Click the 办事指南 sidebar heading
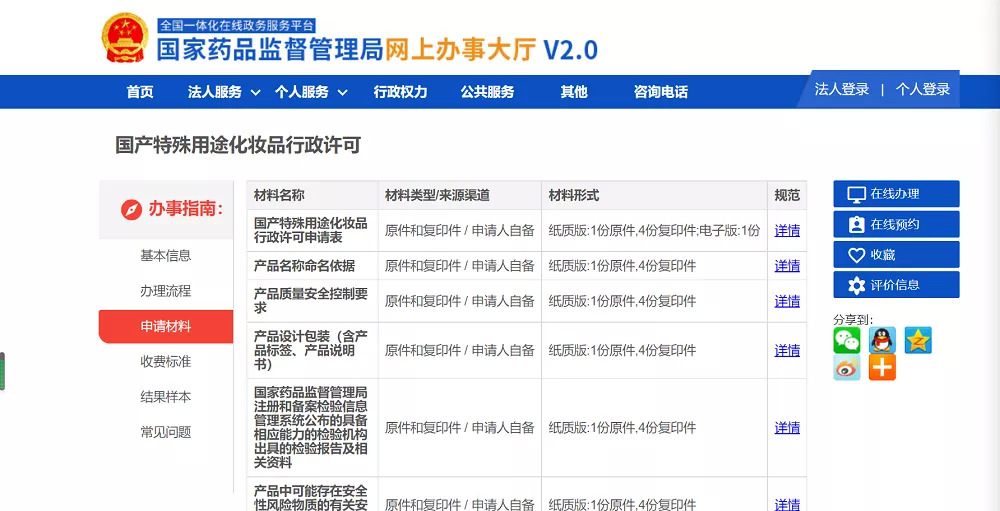The width and height of the screenshot is (1000, 511). (x=186, y=209)
